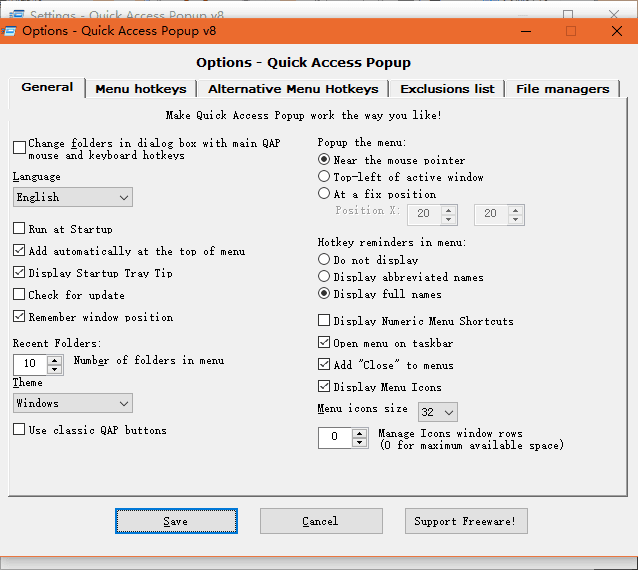The image size is (638, 570).
Task: Uncheck Add automatically at the top of menu
Action: click(19, 250)
